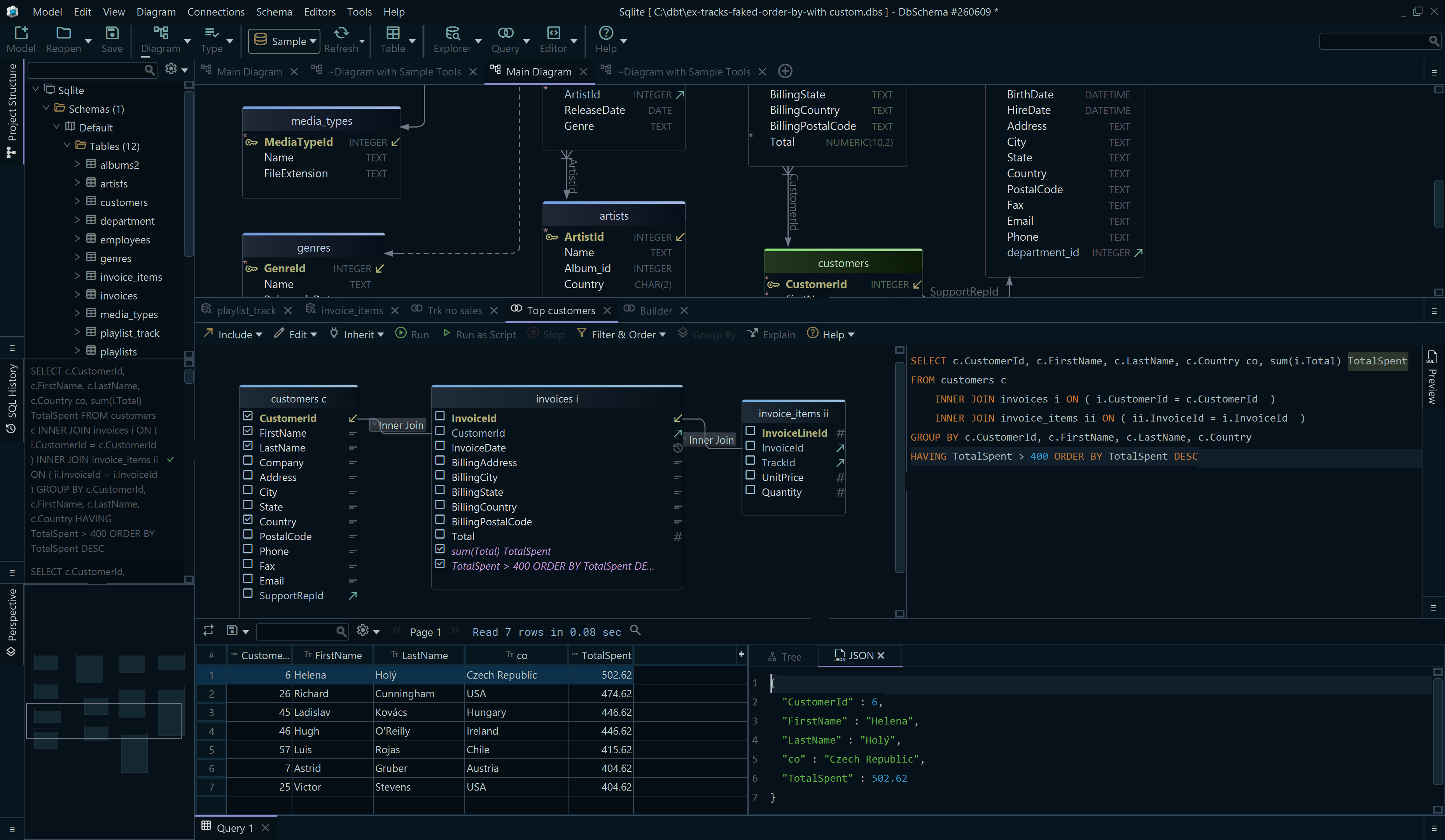Image resolution: width=1445 pixels, height=840 pixels.
Task: Check Total in invoices i
Action: 440,534
